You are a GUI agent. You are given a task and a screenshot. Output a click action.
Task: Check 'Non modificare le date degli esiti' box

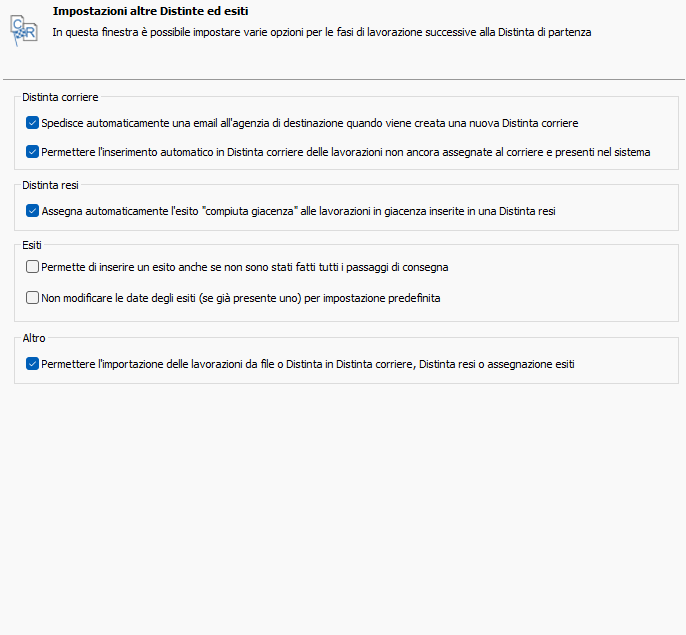(x=33, y=297)
